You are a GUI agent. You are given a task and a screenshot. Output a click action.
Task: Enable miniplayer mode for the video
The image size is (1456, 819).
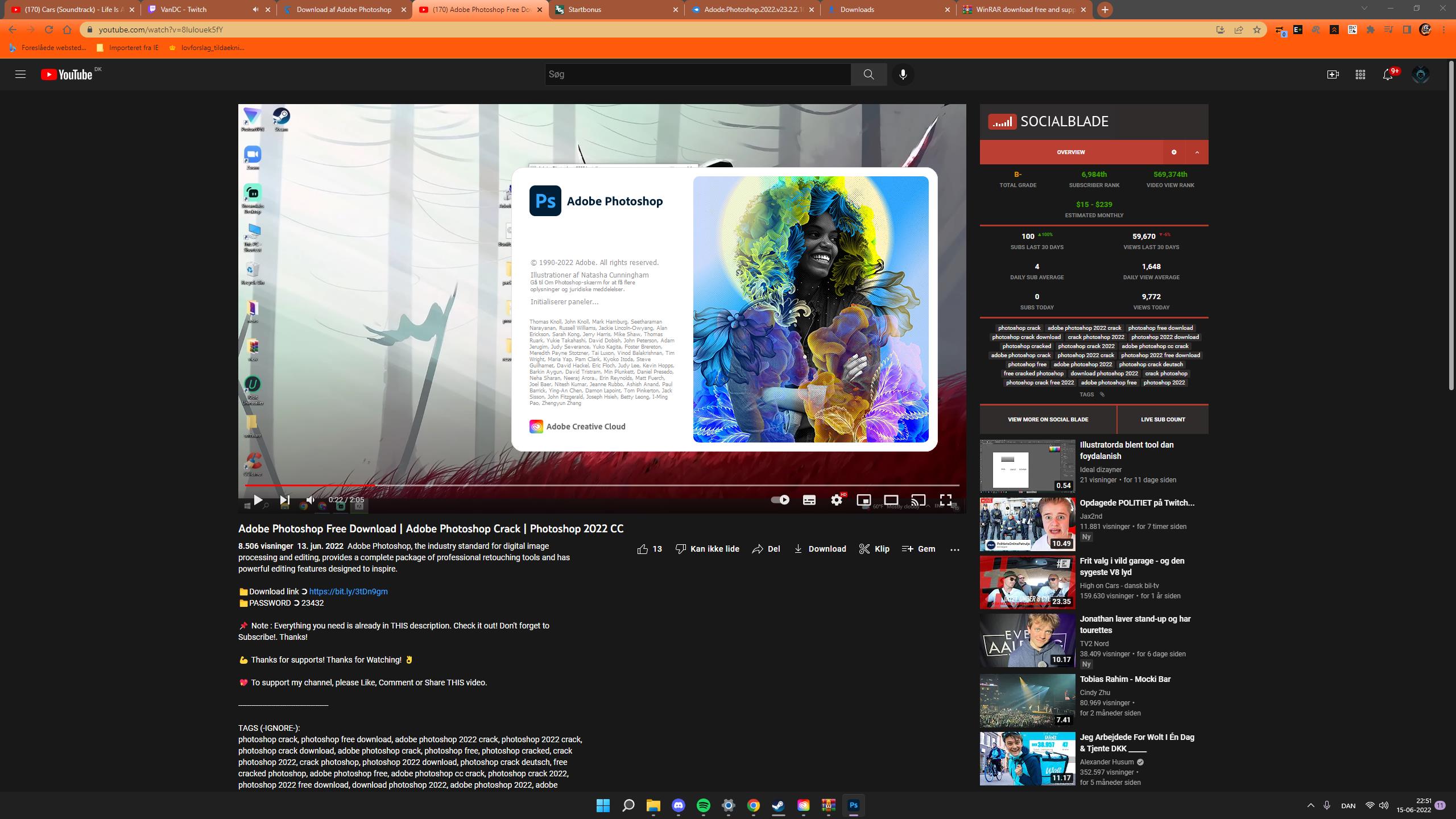pyautogui.click(x=863, y=500)
